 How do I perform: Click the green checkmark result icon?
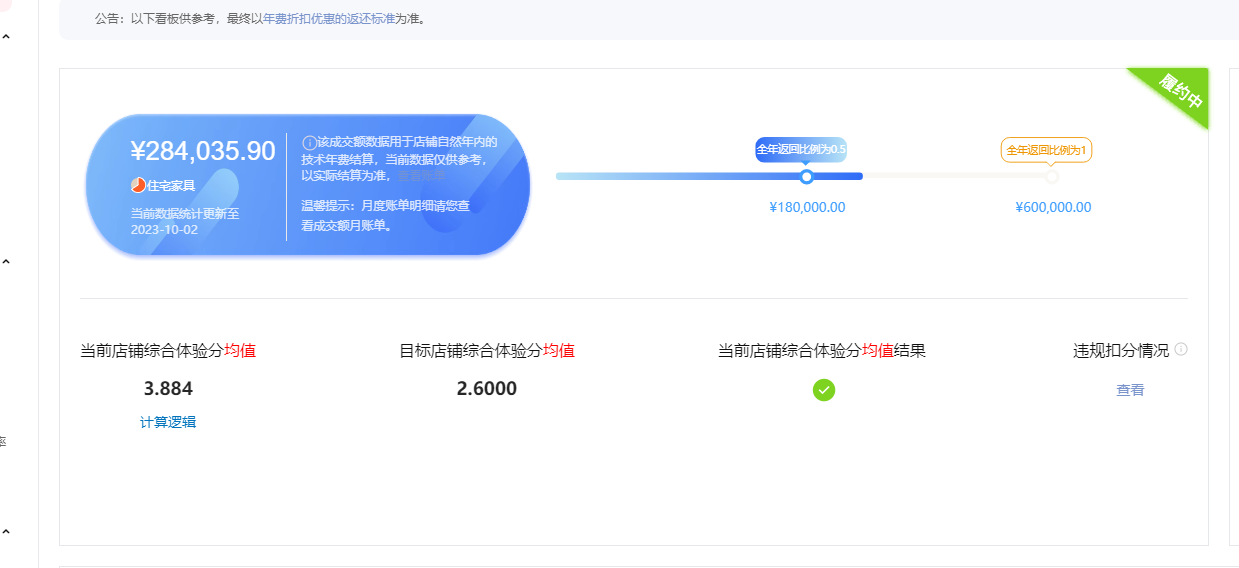pos(824,390)
